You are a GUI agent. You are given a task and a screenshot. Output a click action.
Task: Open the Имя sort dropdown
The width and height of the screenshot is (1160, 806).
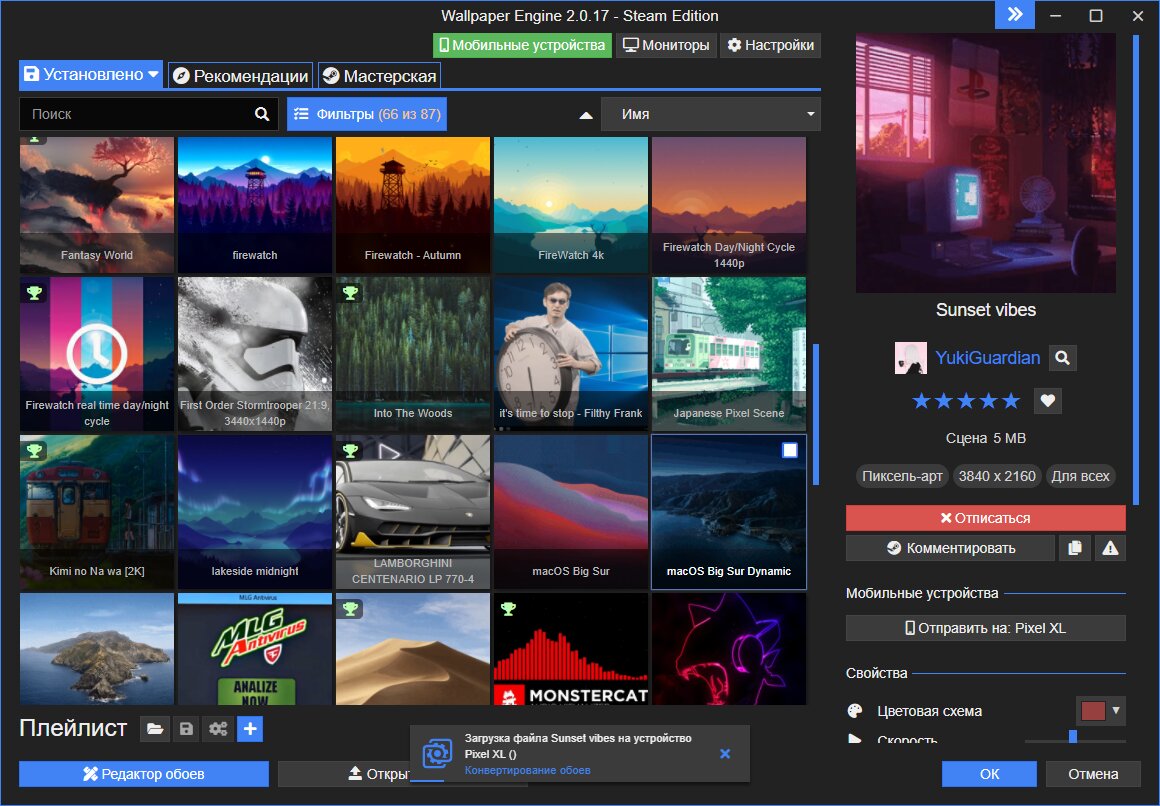click(711, 114)
